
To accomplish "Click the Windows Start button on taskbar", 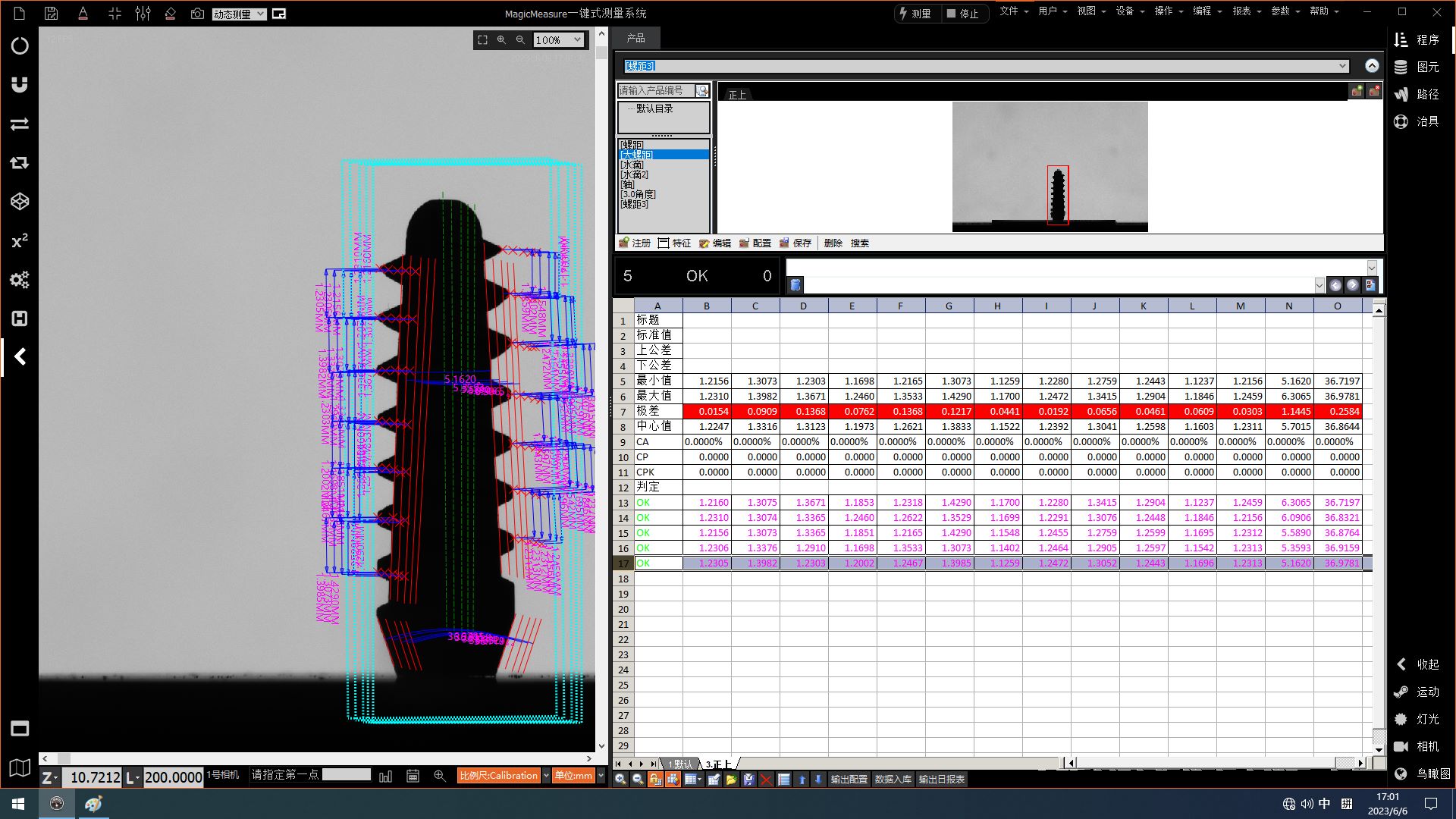I will click(18, 804).
